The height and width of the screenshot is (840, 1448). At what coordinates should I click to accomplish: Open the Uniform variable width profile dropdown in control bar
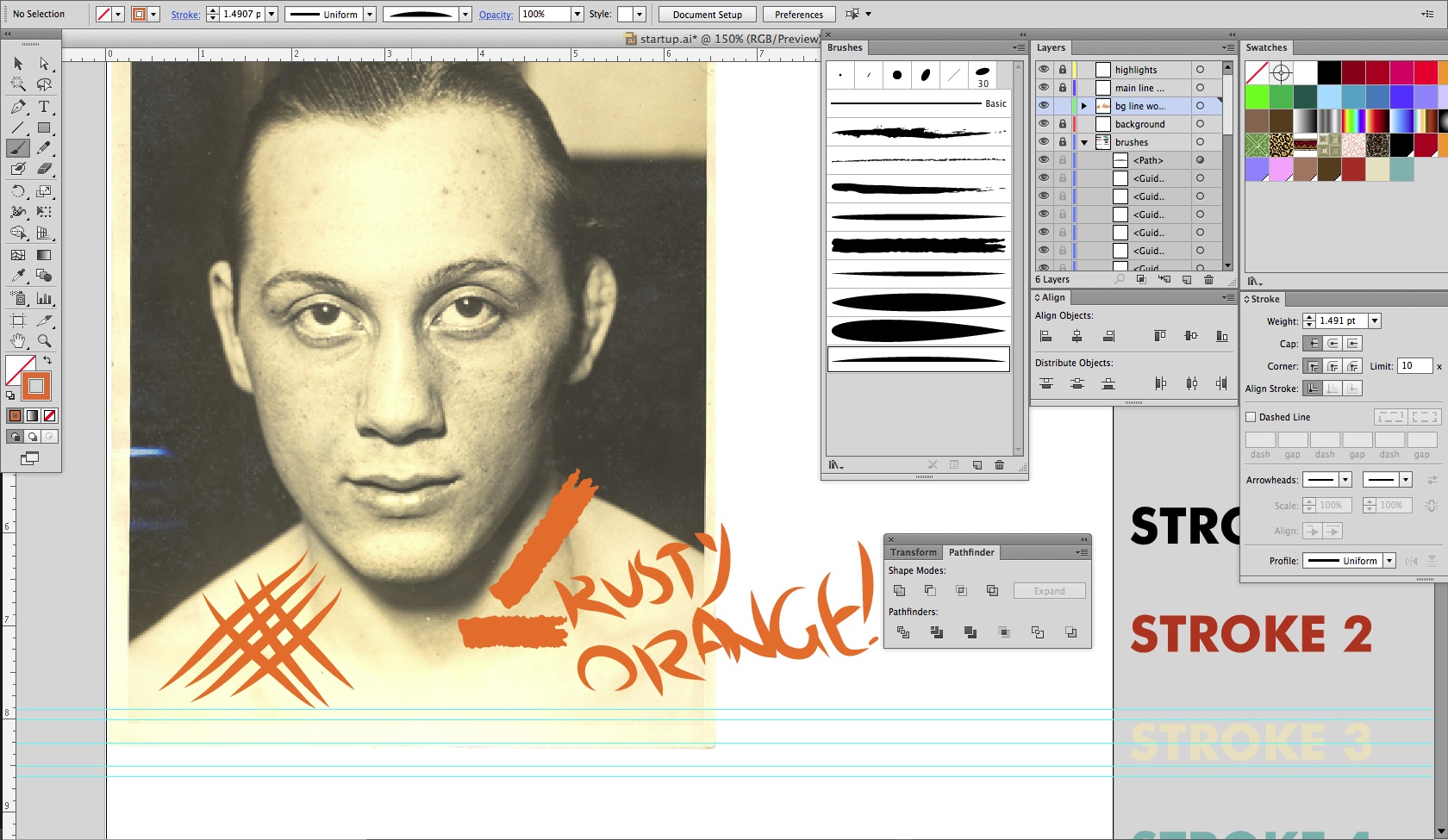tap(370, 15)
